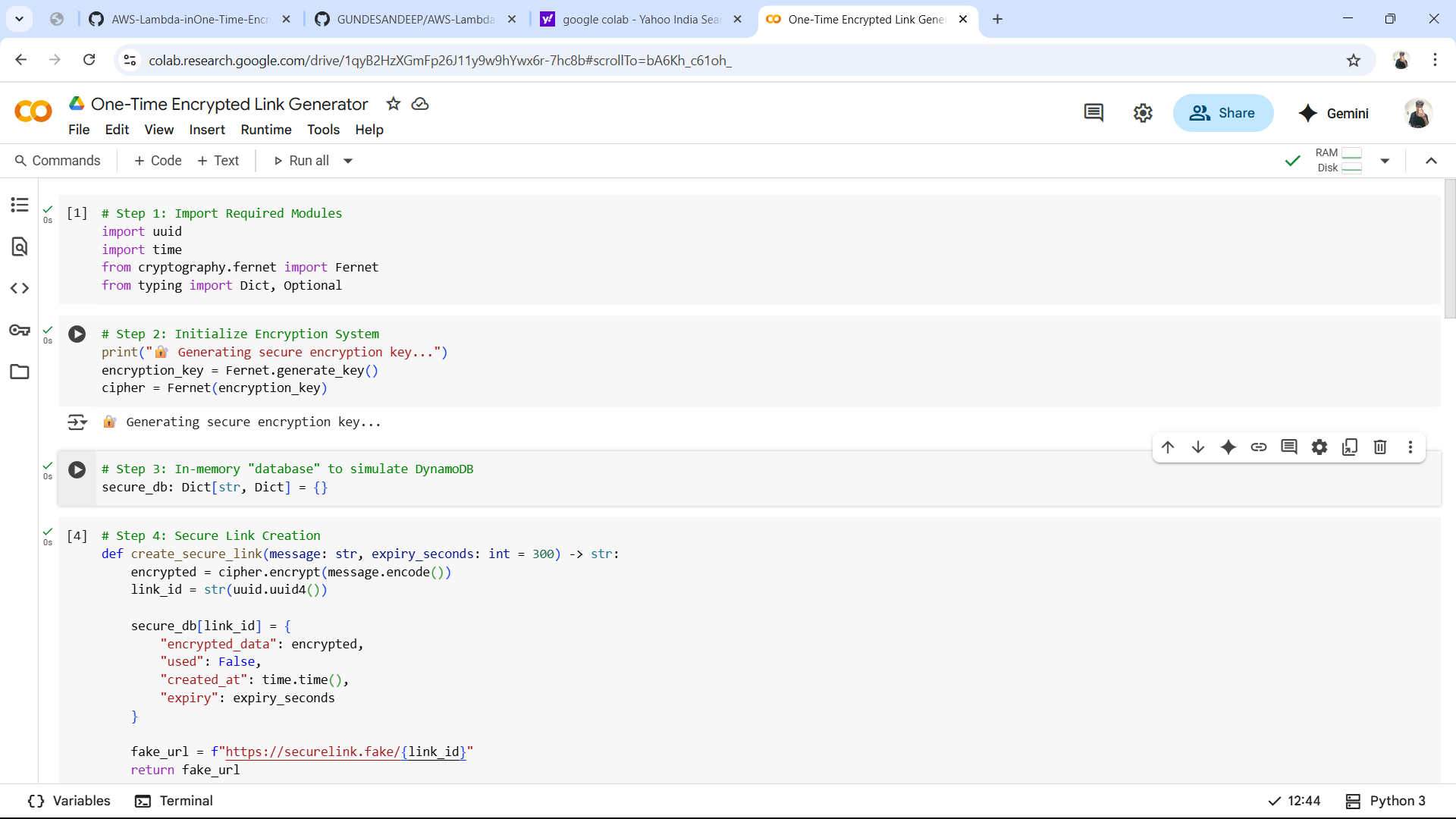Open the Runtime menu

tap(265, 130)
